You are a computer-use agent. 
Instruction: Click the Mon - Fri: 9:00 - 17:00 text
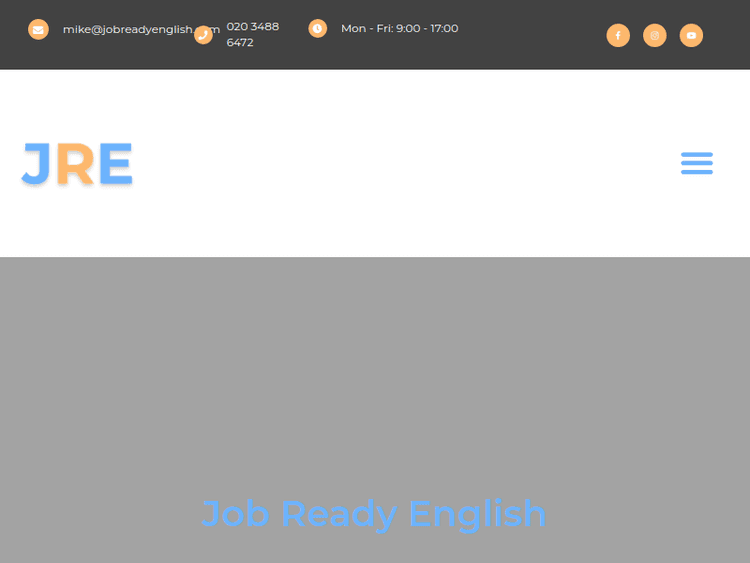click(399, 29)
